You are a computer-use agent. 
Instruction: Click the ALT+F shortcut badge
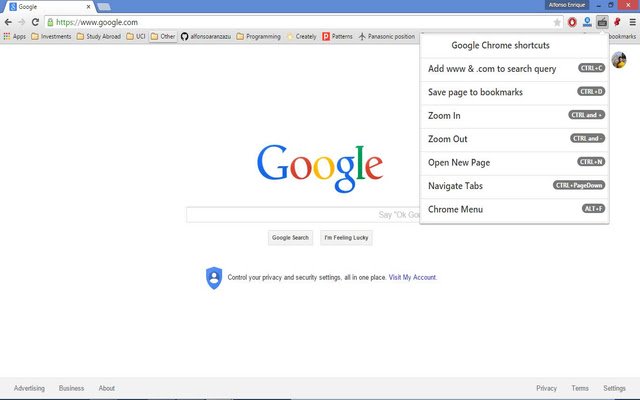[593, 209]
